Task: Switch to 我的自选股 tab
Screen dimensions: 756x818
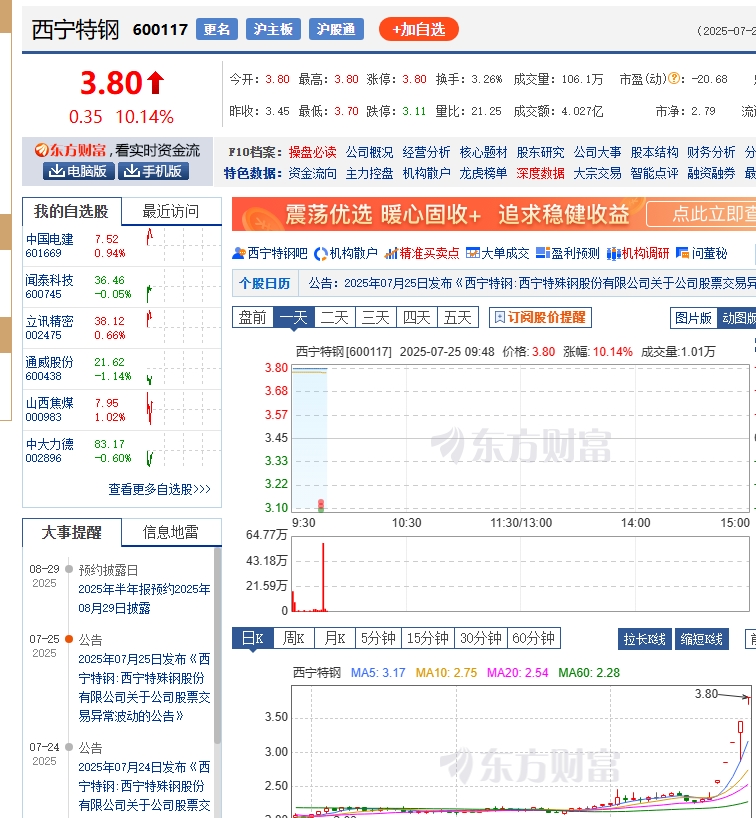Action: tap(71, 211)
